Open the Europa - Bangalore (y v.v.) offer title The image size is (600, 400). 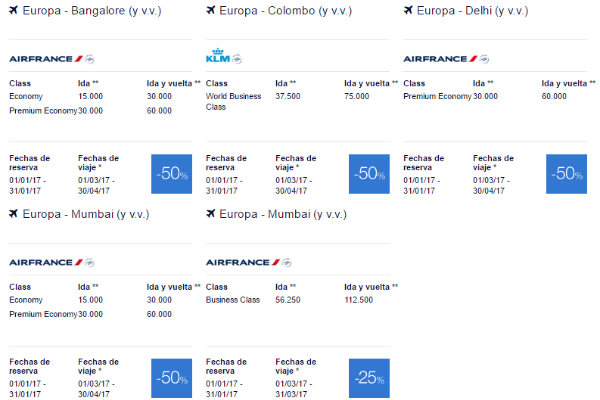tap(92, 11)
